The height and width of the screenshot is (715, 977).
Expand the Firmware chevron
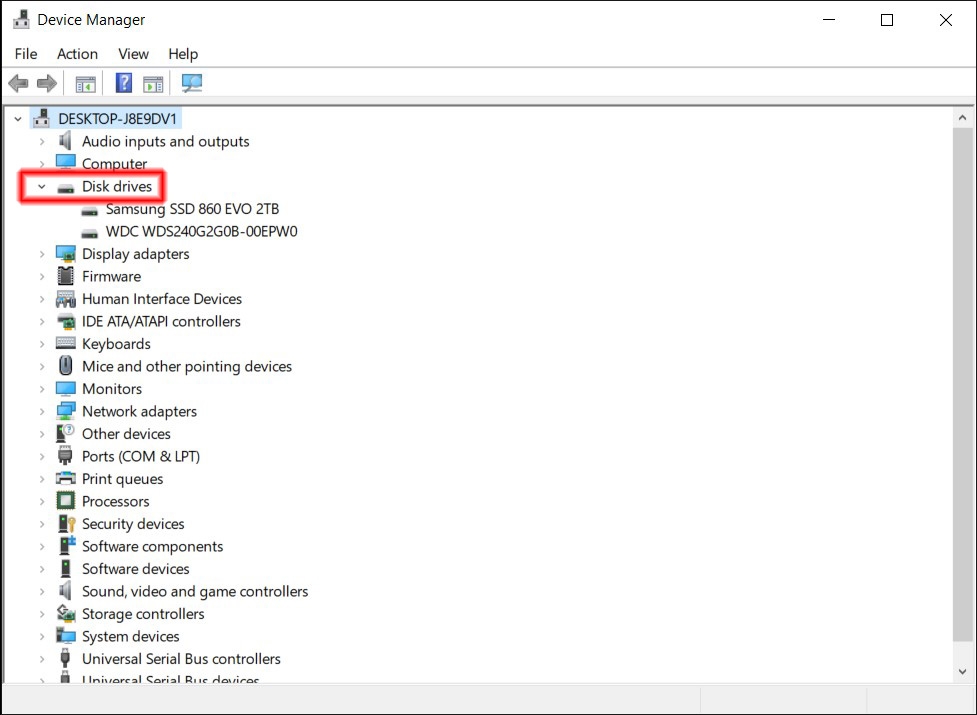pyautogui.click(x=42, y=277)
